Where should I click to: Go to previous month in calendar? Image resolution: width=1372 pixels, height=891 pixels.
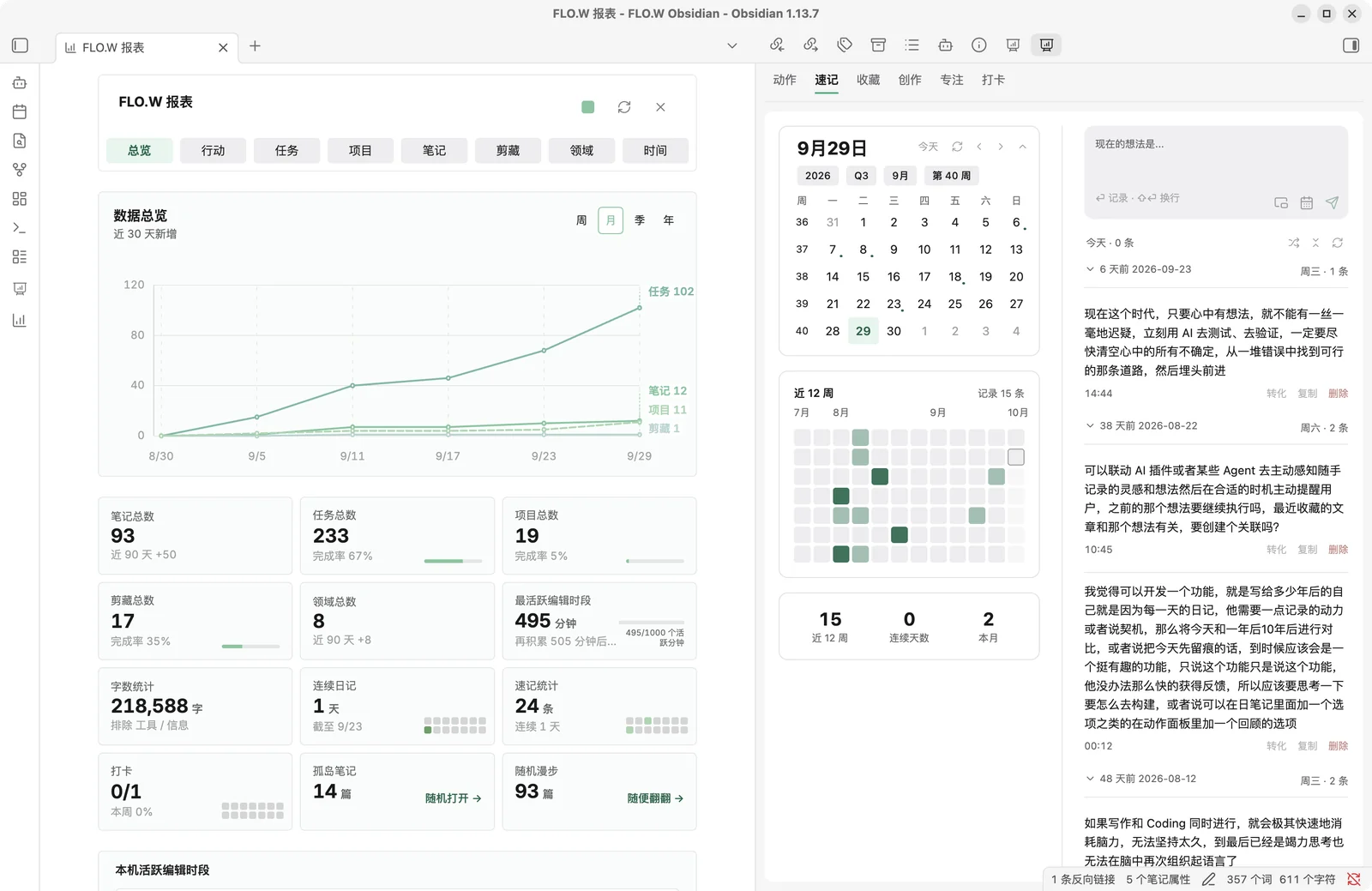(x=979, y=147)
